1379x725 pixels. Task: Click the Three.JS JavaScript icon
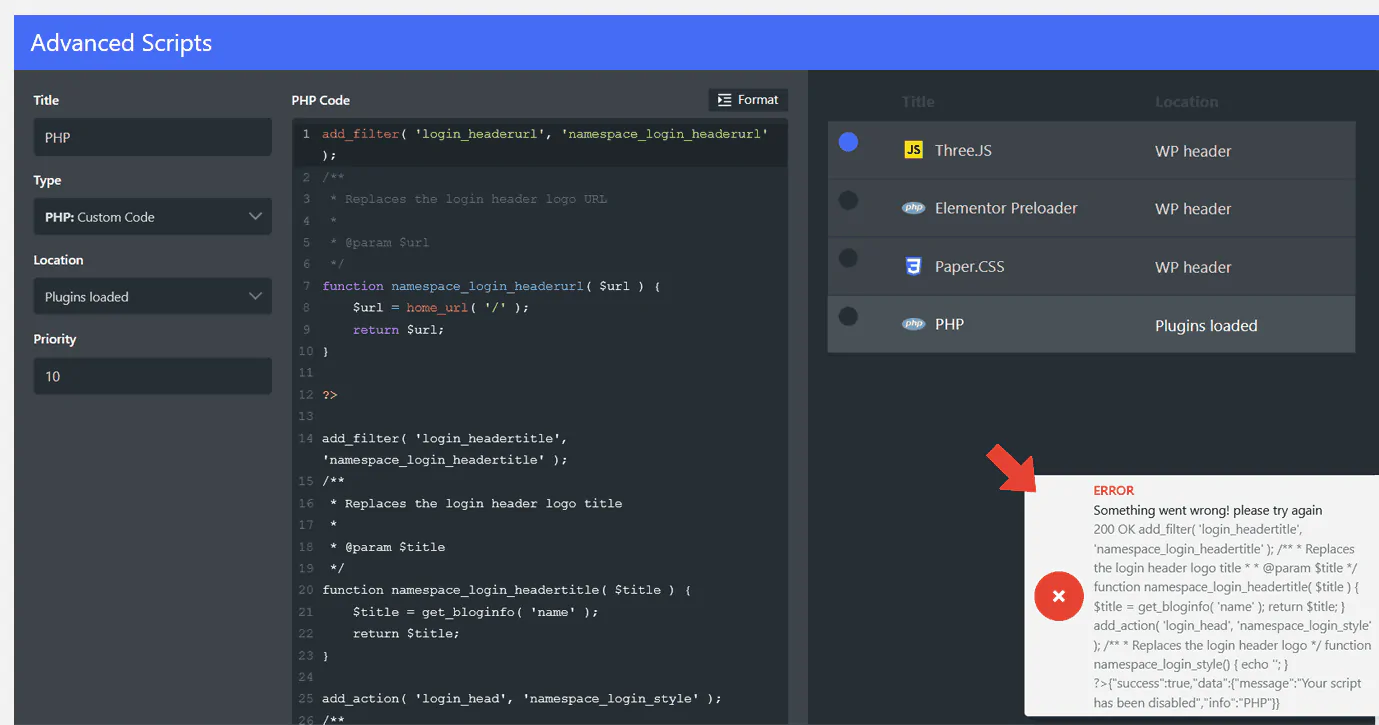pos(912,150)
